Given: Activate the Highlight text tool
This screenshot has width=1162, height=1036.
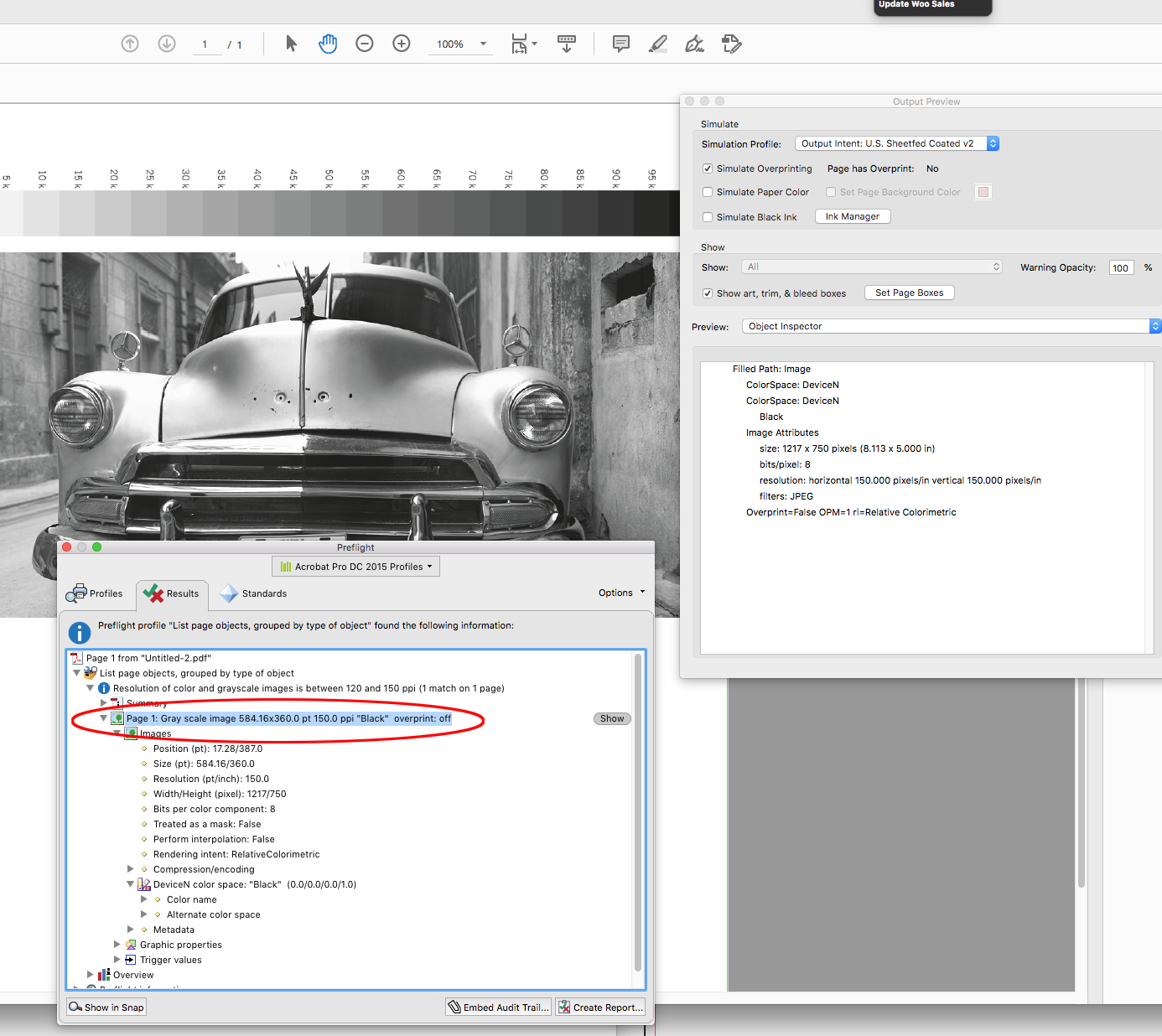Looking at the screenshot, I should pos(657,44).
